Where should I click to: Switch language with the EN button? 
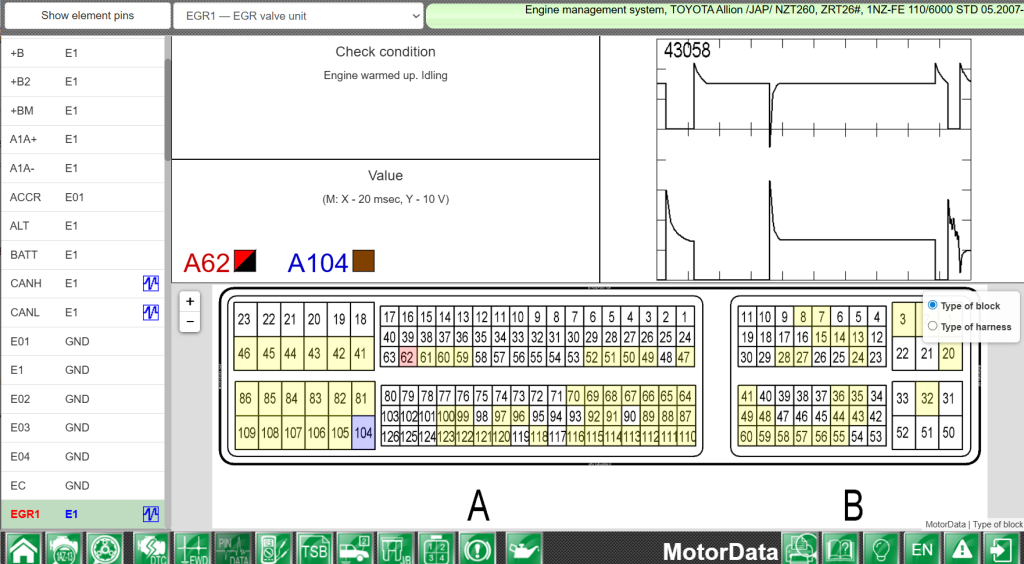click(x=922, y=548)
